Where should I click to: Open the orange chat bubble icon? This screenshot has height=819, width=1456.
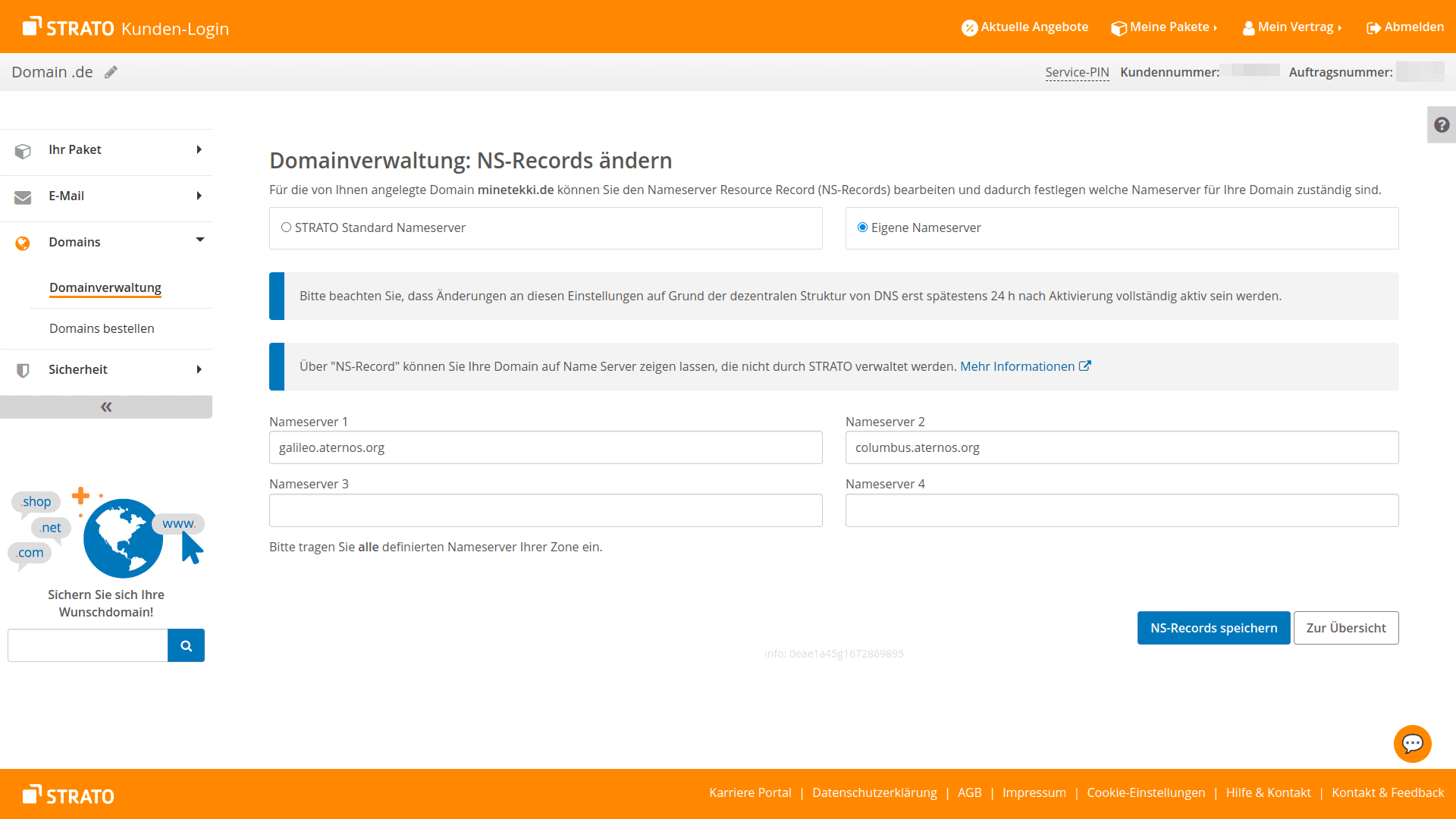pyautogui.click(x=1412, y=744)
